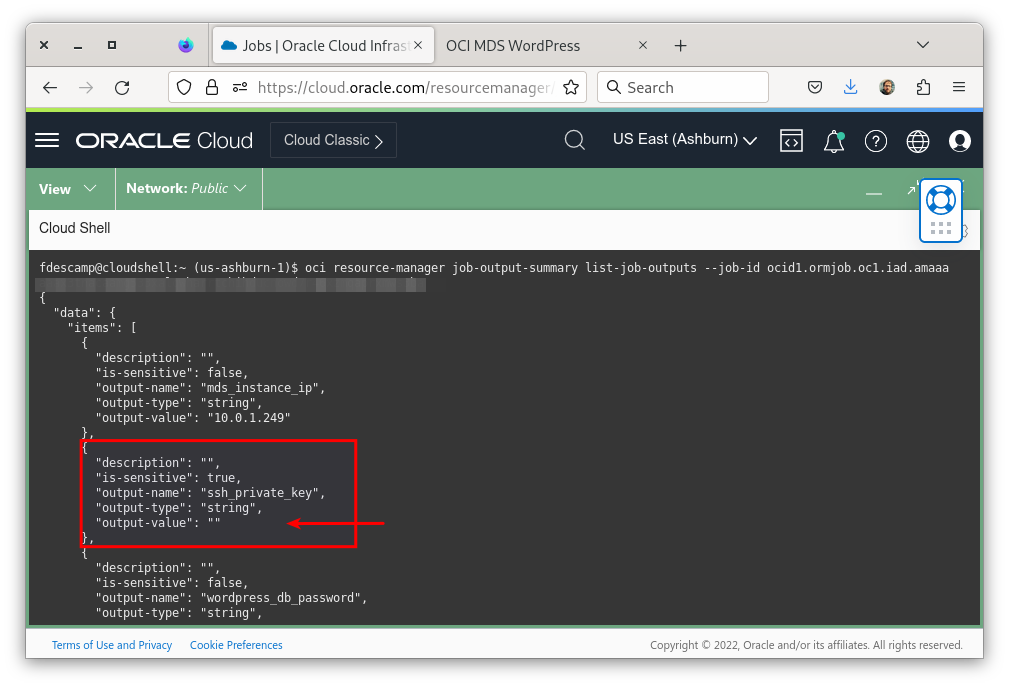Click the tracking protection shield icon
Screen dimensions: 1009x687
[x=183, y=87]
